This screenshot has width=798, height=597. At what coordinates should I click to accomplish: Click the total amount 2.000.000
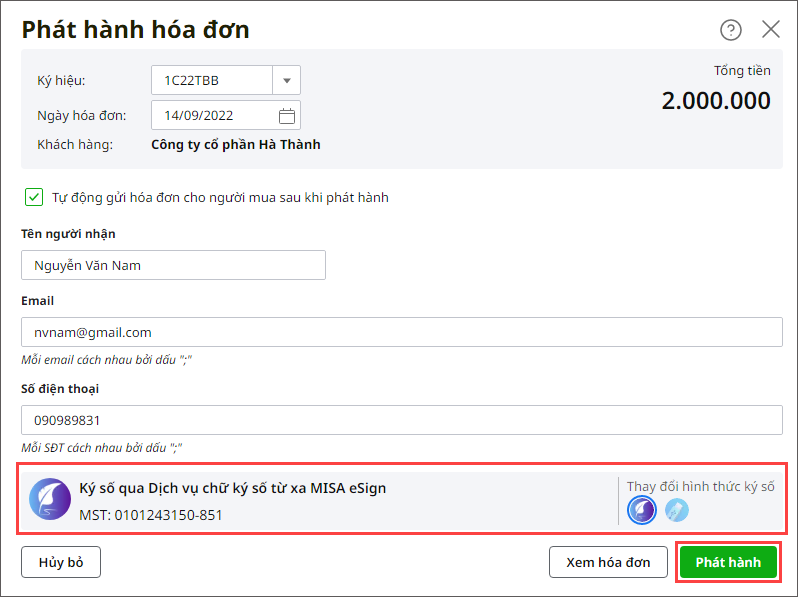(x=716, y=101)
